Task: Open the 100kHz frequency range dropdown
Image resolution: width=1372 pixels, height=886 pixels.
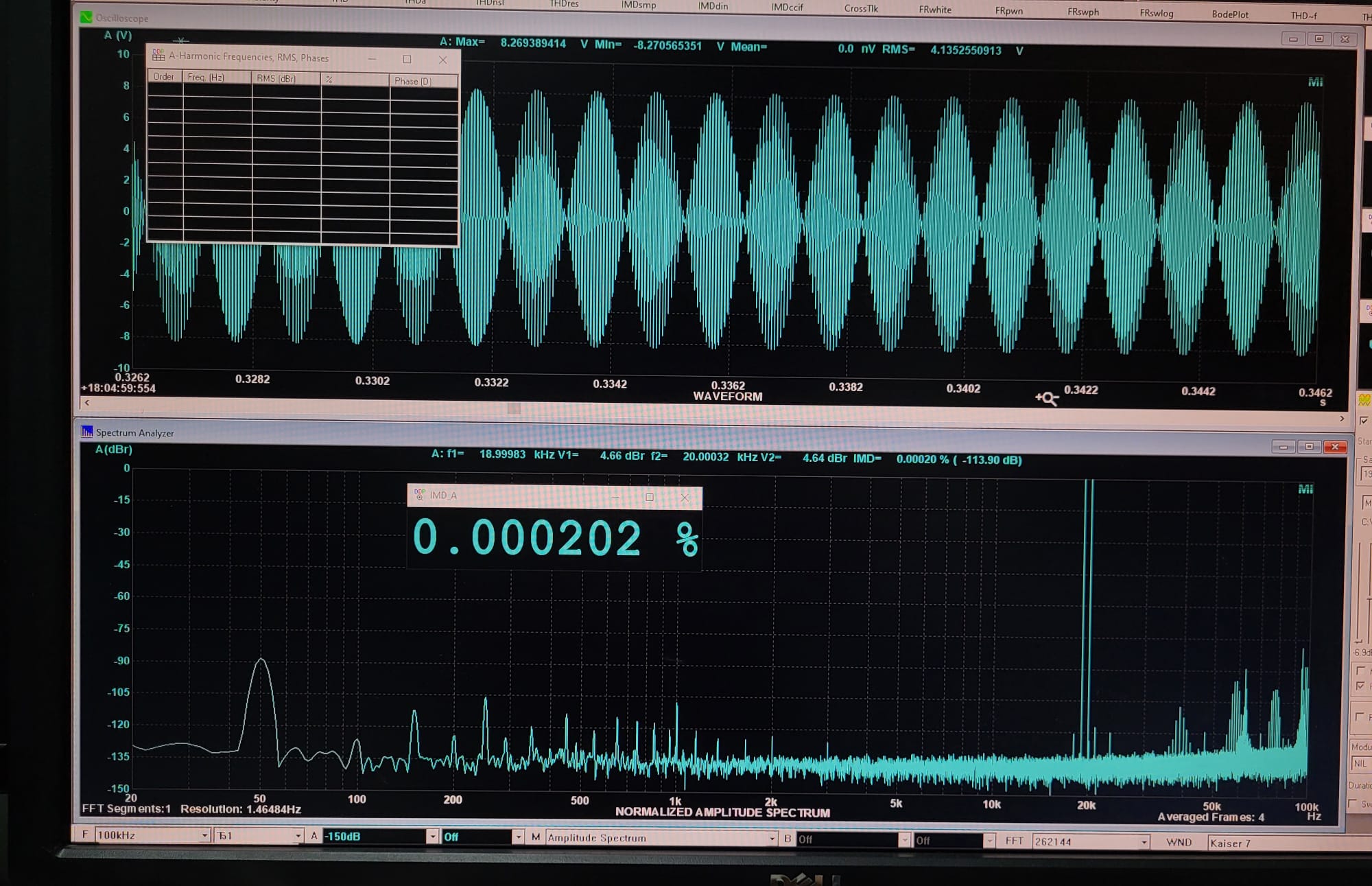Action: click(204, 835)
